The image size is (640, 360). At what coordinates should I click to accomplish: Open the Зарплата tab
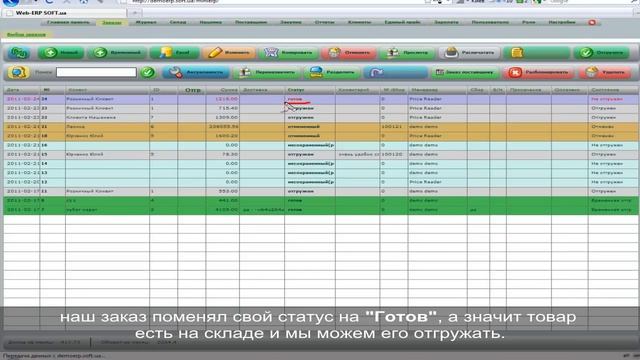pyautogui.click(x=446, y=22)
